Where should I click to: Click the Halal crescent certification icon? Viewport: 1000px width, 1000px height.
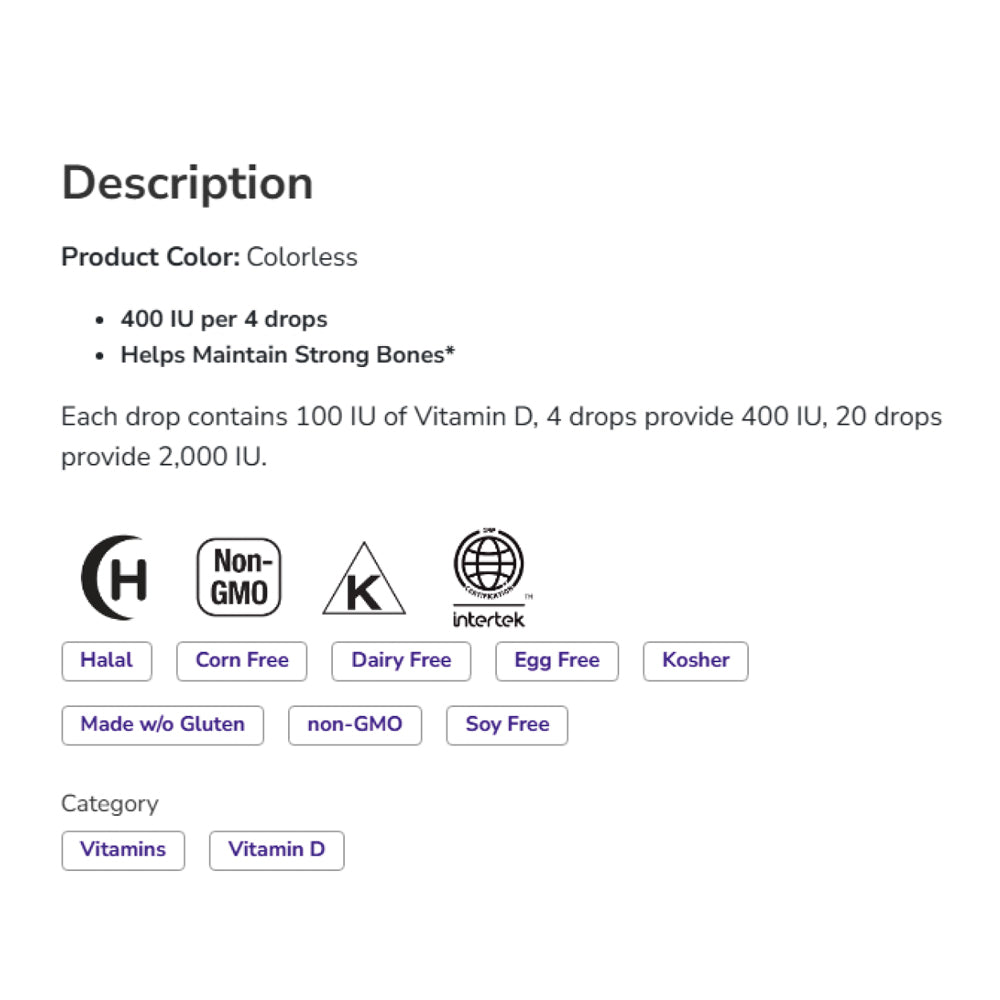point(114,577)
